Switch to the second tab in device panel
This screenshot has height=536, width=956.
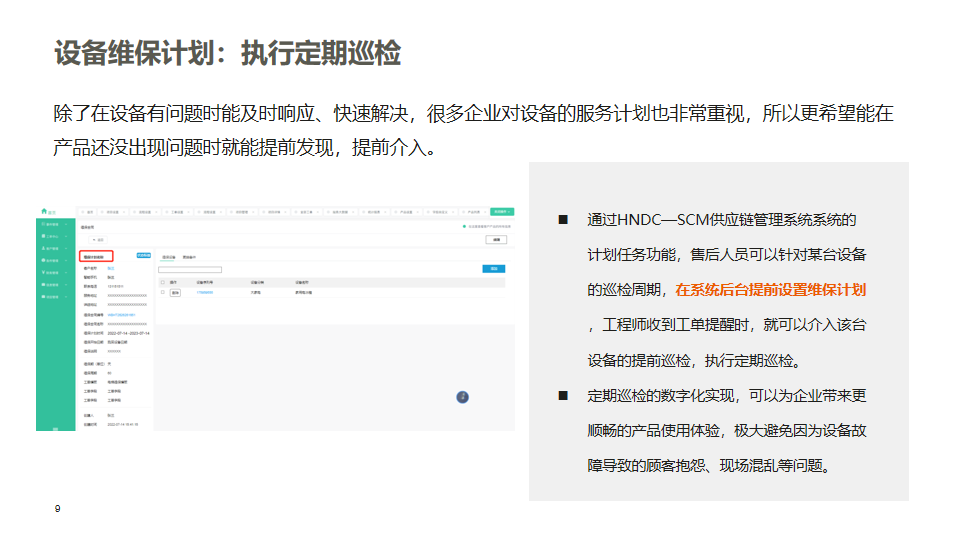pos(188,257)
